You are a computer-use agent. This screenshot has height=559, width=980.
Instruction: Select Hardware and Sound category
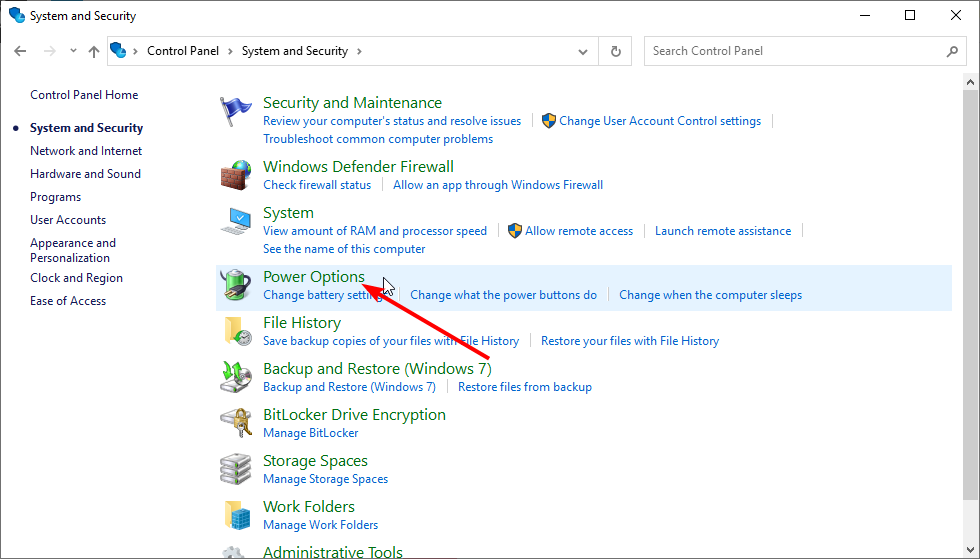click(86, 174)
